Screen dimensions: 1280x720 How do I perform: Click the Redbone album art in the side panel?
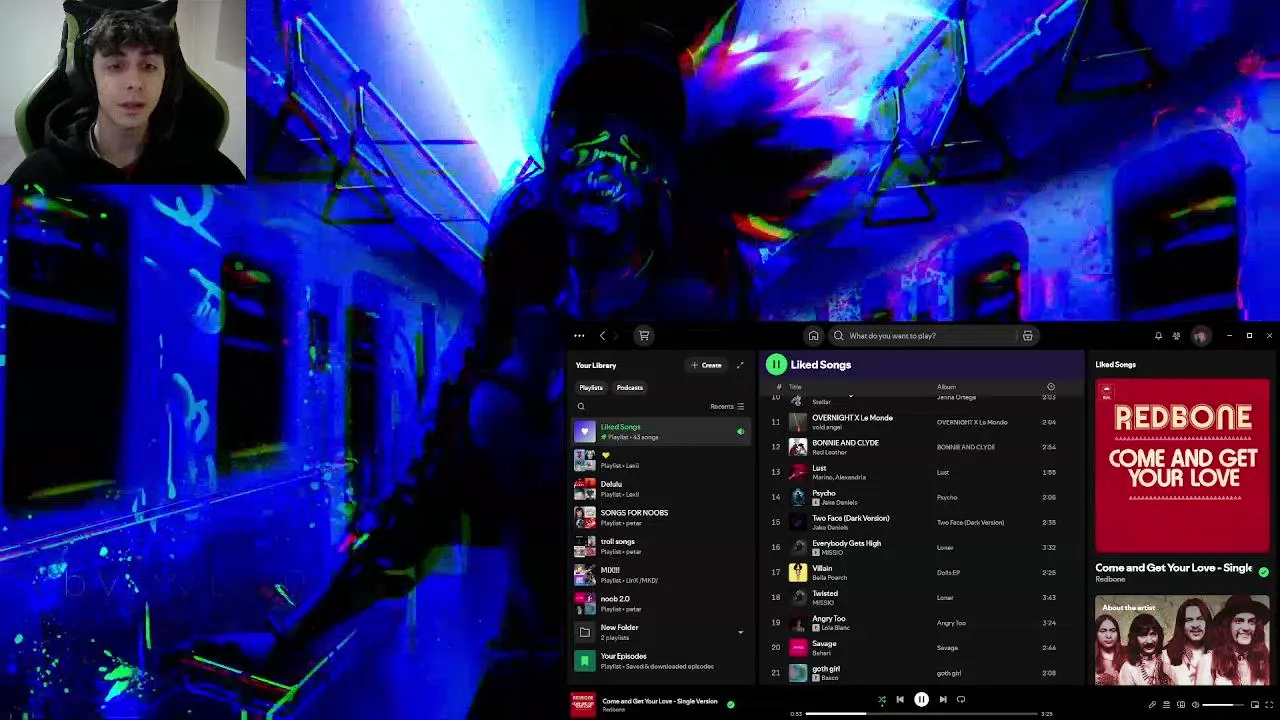tap(1182, 465)
